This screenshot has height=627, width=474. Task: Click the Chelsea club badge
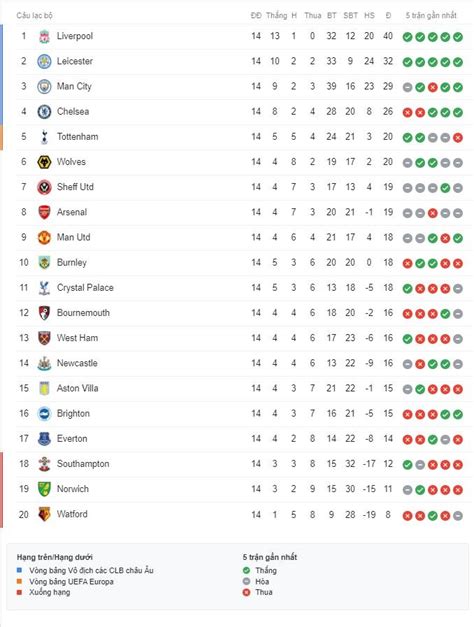pos(44,112)
